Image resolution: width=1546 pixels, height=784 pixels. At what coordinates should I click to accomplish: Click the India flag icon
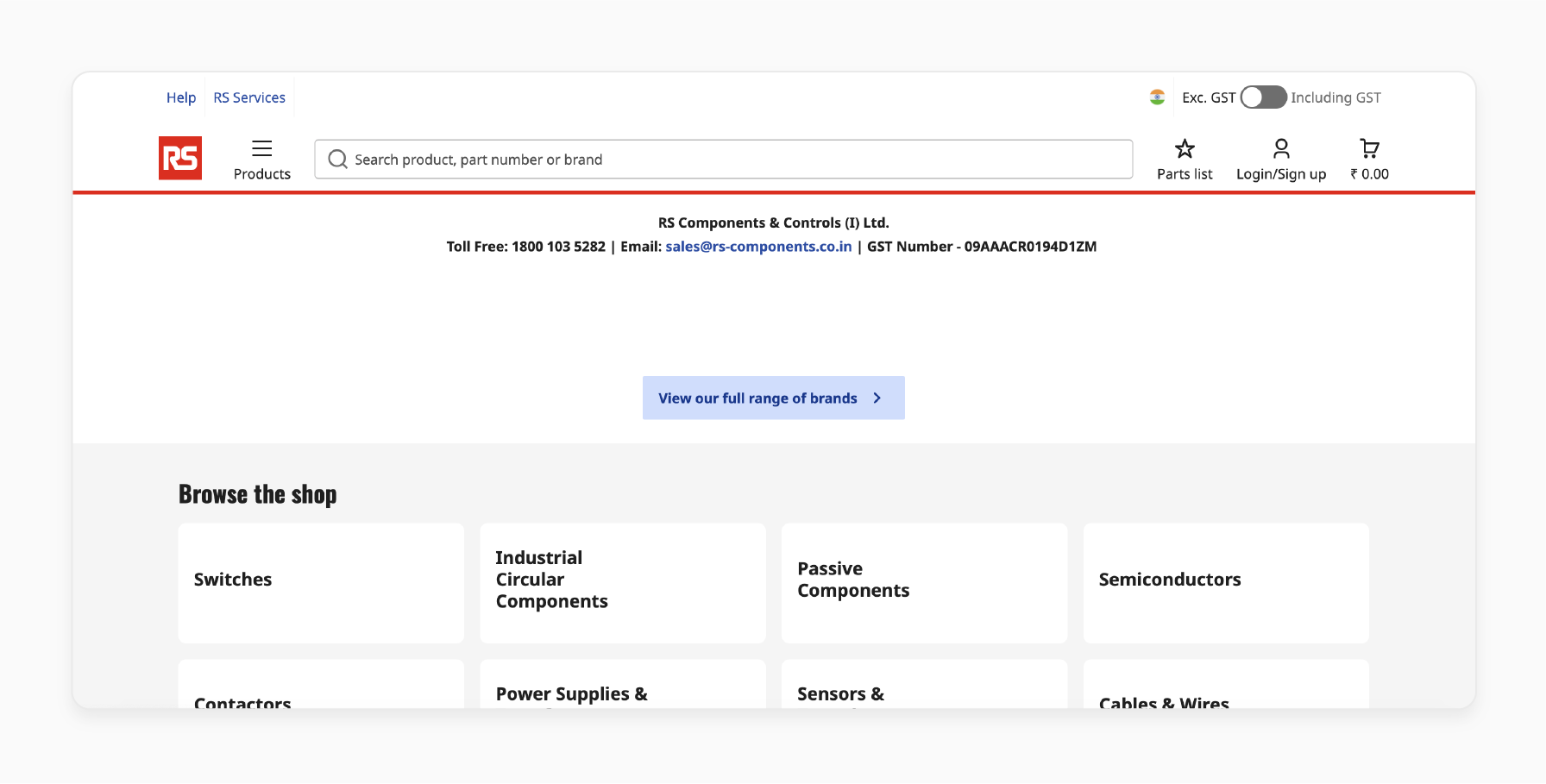point(1158,97)
